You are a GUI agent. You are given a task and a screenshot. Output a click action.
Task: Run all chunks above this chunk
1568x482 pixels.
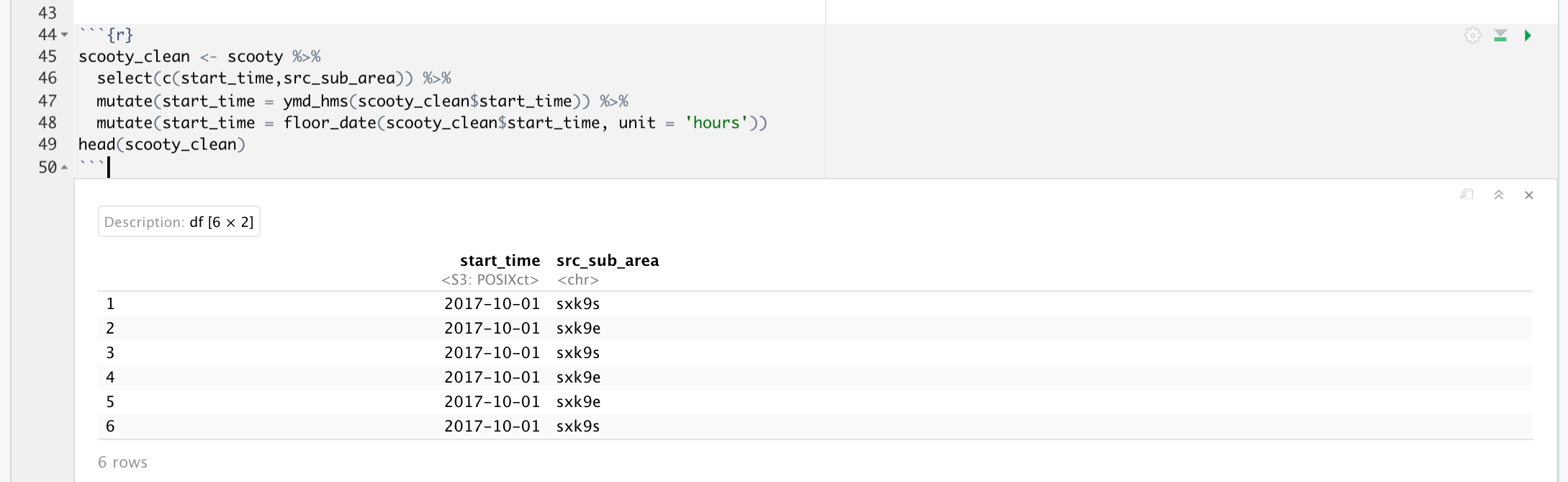pyautogui.click(x=1500, y=35)
